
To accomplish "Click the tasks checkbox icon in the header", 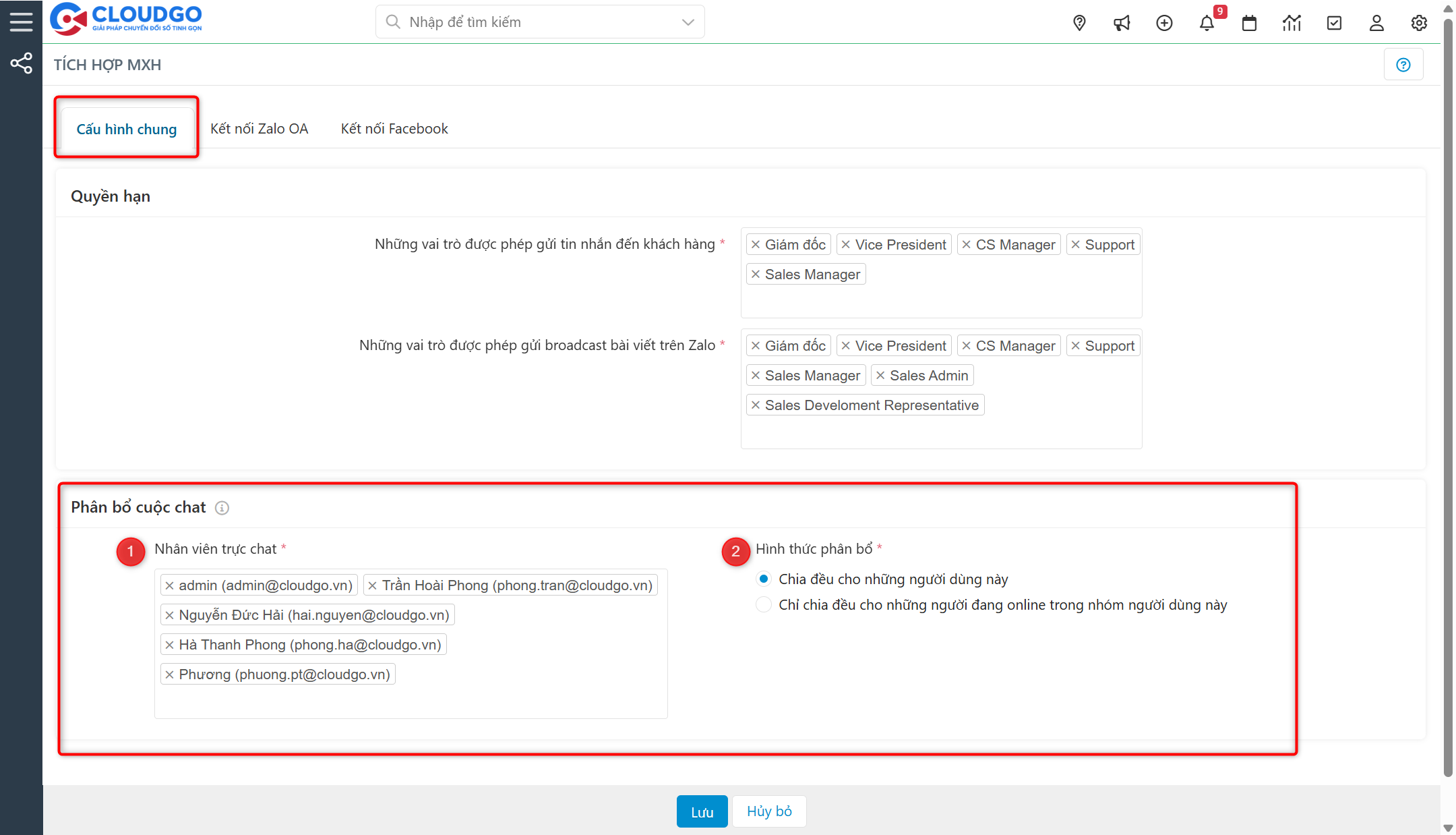I will coord(1335,22).
